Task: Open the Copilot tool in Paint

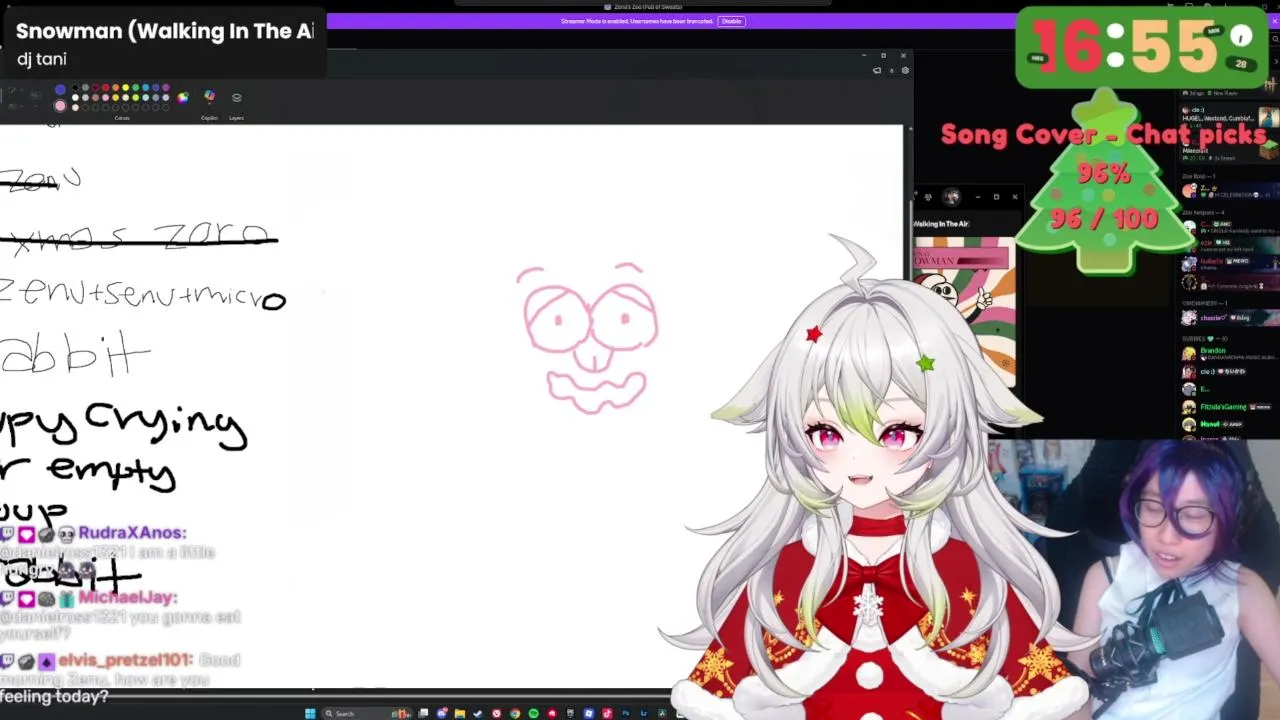Action: (x=210, y=96)
